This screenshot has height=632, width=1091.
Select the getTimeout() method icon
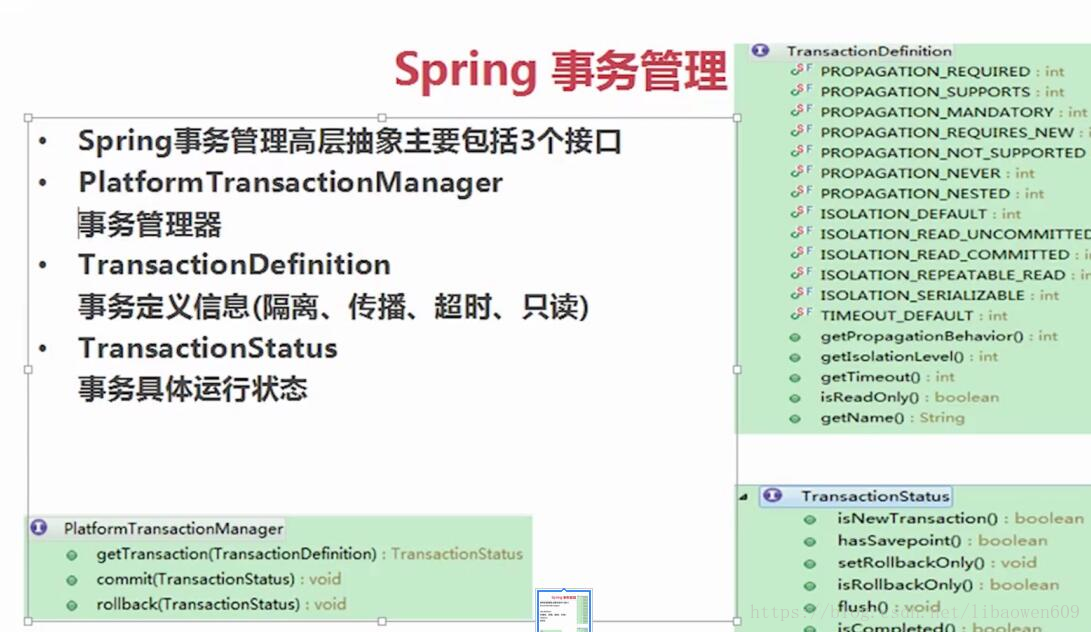(795, 378)
